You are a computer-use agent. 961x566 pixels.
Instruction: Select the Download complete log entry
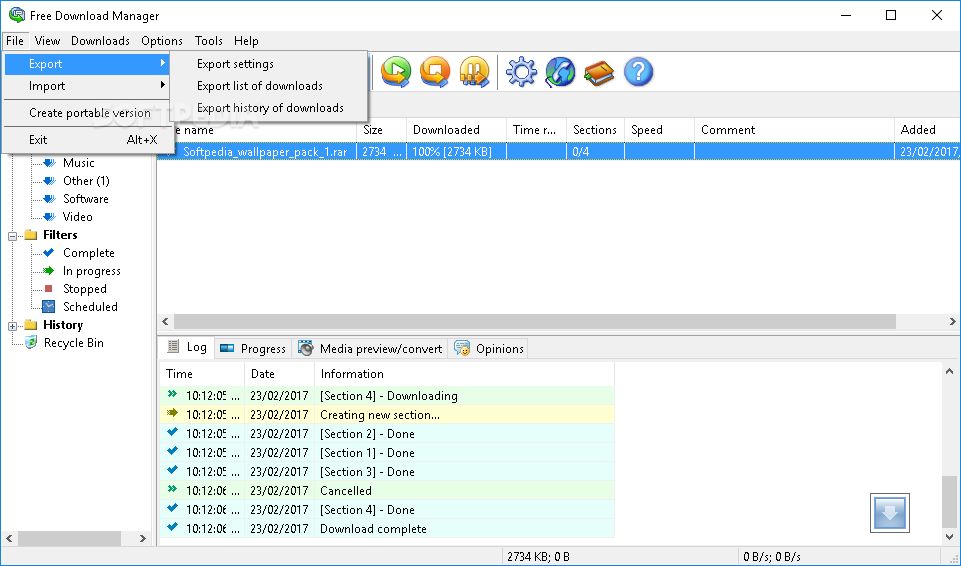pos(387,529)
